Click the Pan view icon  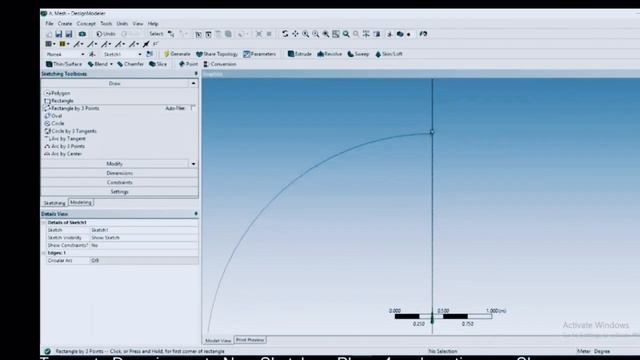(x=295, y=34)
